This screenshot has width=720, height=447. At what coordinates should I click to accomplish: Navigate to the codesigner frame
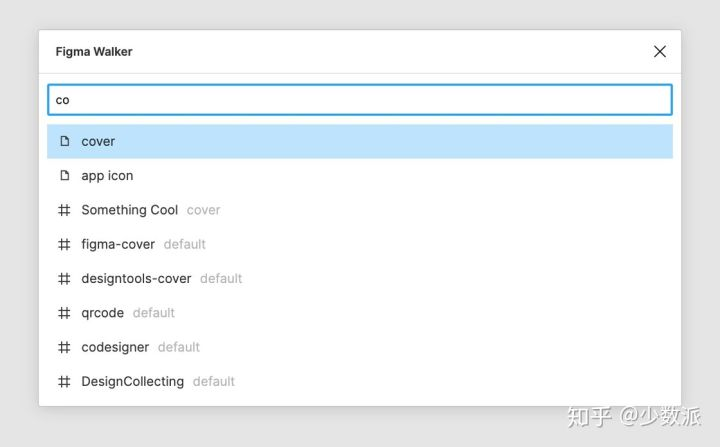click(x=115, y=347)
